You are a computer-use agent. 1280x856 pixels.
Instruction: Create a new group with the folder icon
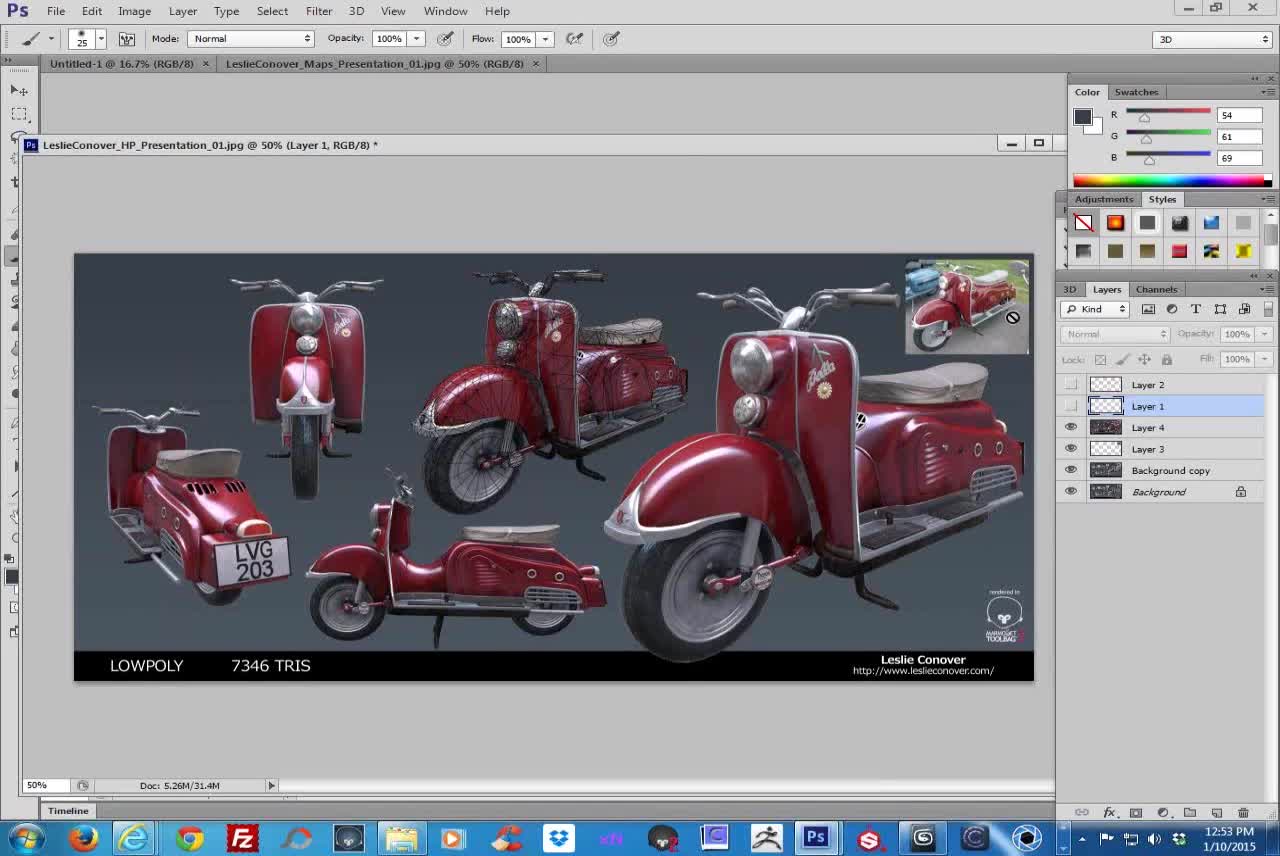1189,812
